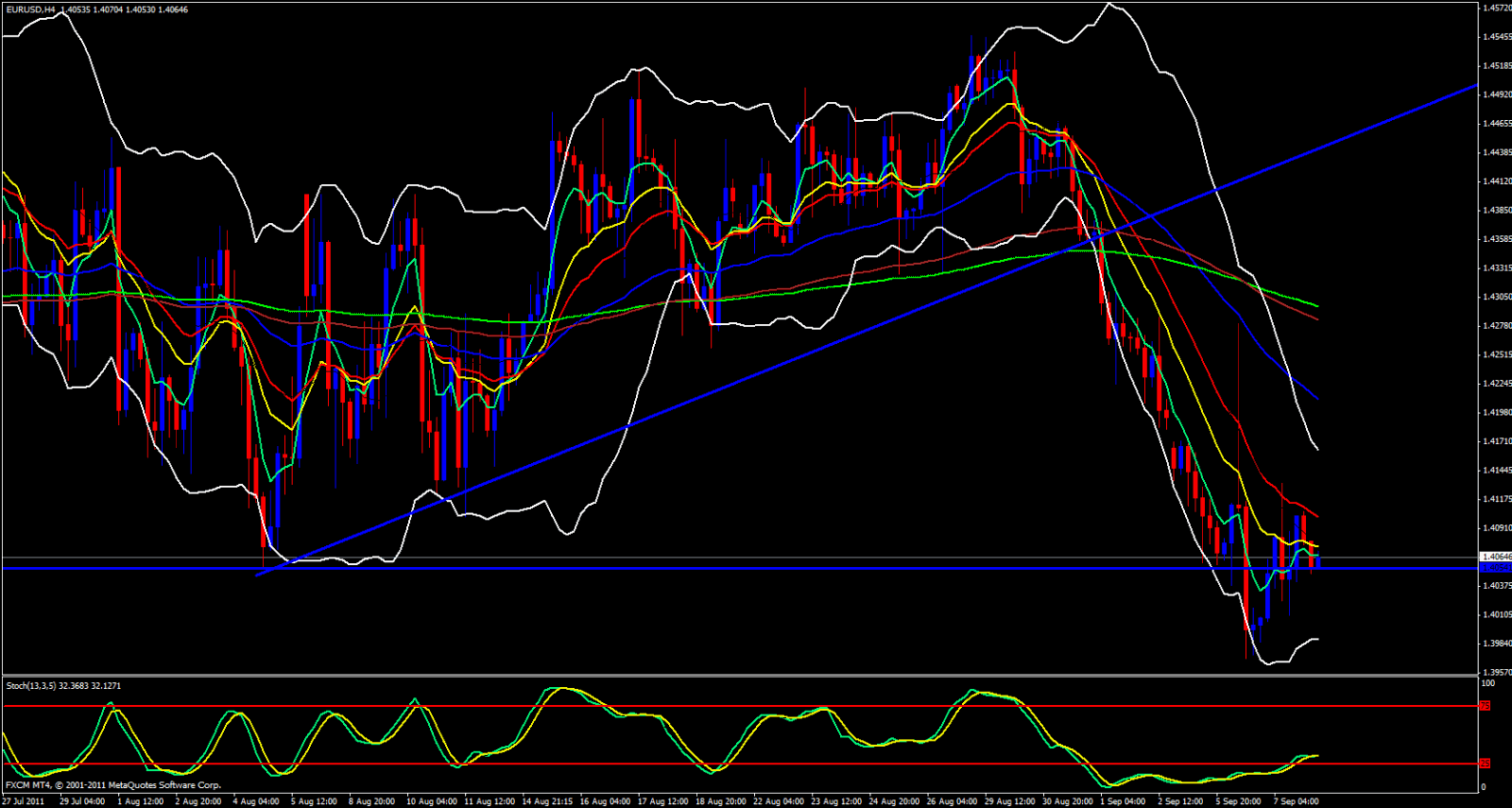Image resolution: width=1512 pixels, height=808 pixels.
Task: Click the open price value 1.40535
Action: click(x=75, y=9)
